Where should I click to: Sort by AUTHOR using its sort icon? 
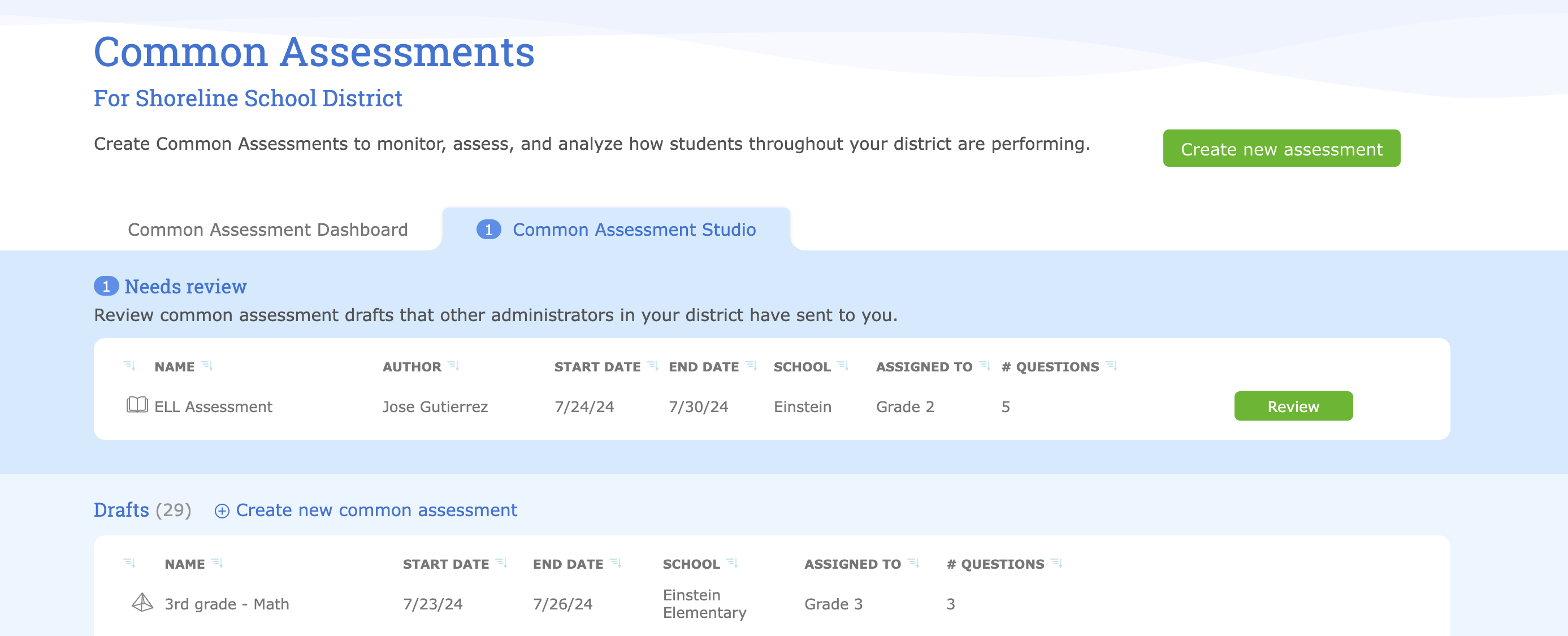pos(453,366)
